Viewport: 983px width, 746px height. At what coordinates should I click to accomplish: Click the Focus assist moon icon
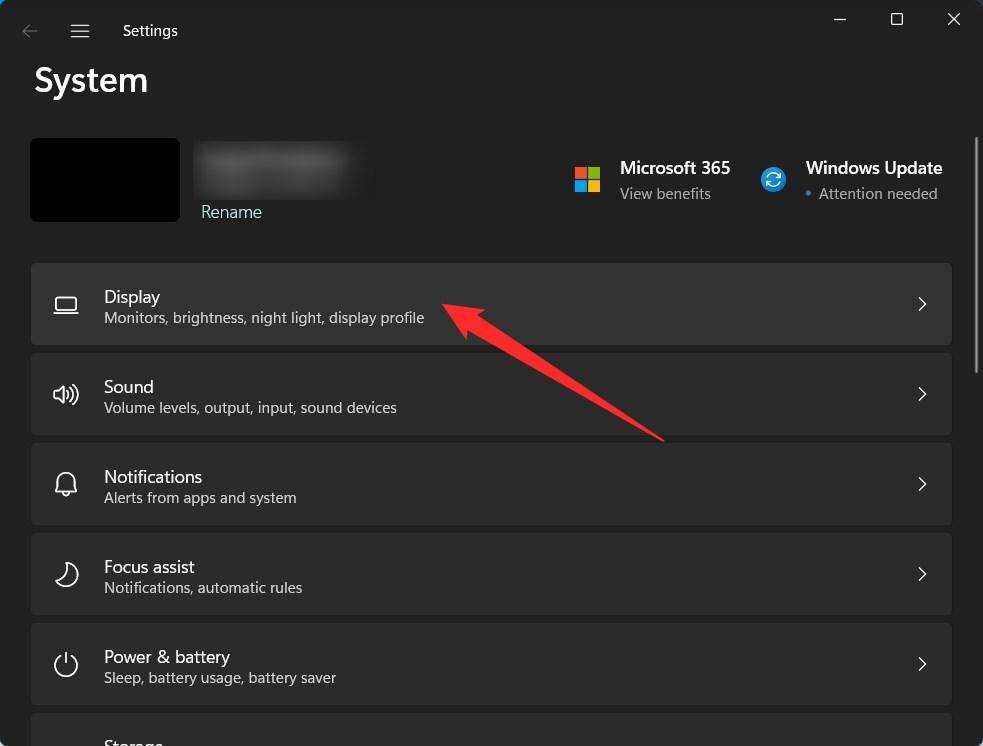tap(66, 575)
